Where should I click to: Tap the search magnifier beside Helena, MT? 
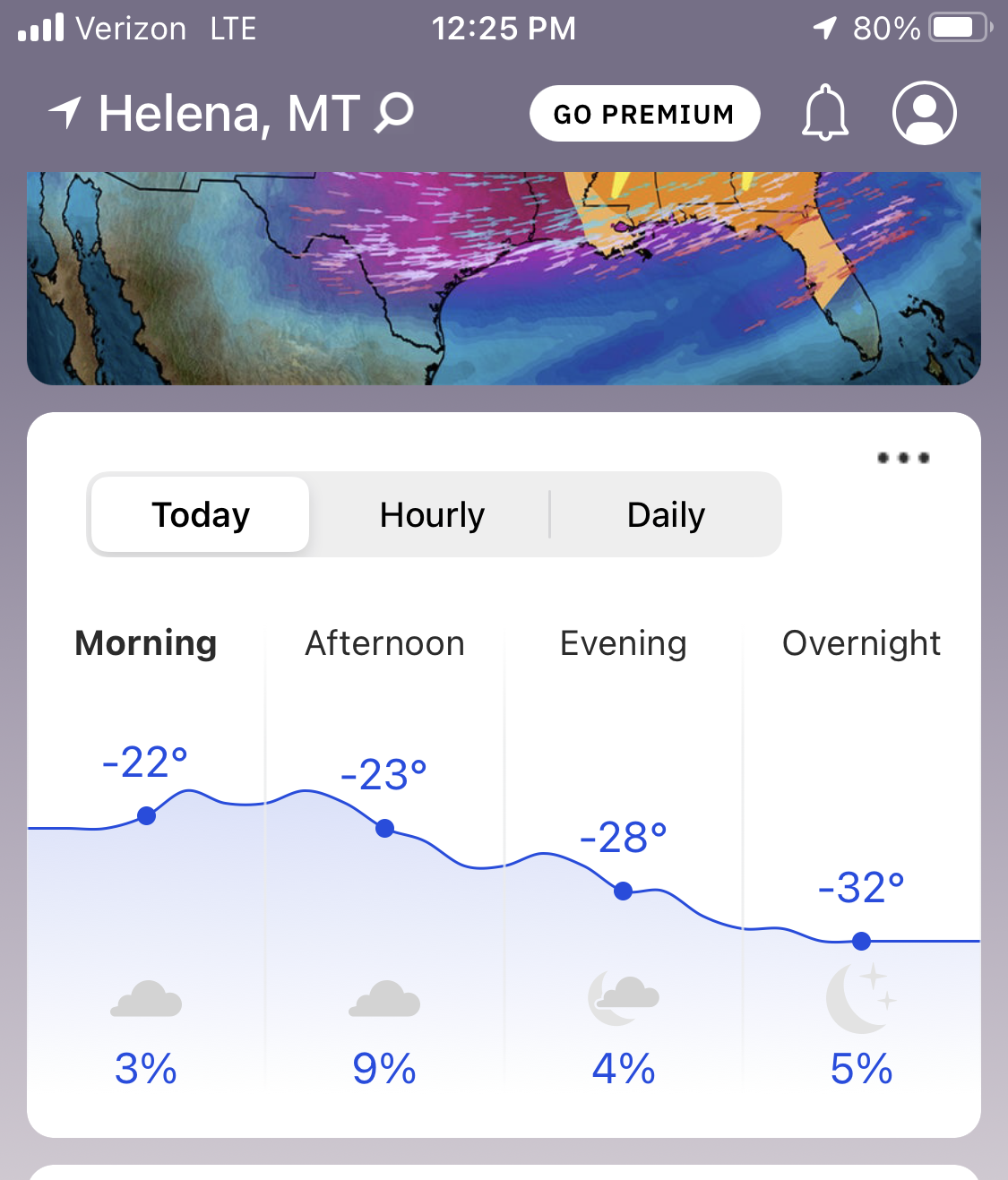(x=393, y=113)
